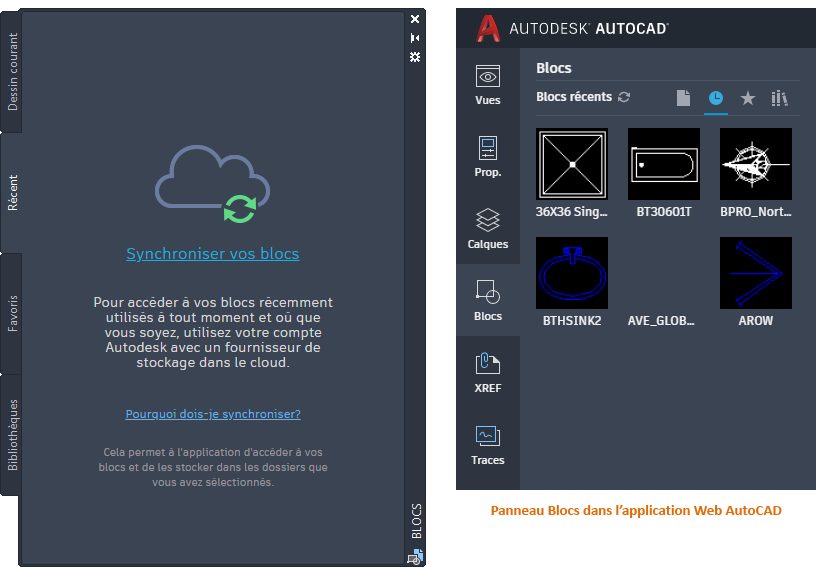Select the BPRO_Nort... north arrow block
The image size is (816, 567).
click(756, 164)
